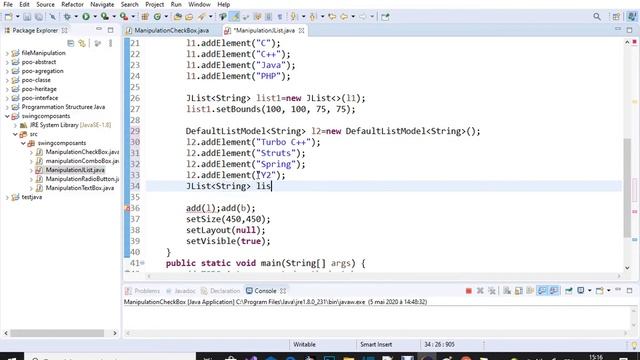Click the Coverage run icon

point(105,17)
